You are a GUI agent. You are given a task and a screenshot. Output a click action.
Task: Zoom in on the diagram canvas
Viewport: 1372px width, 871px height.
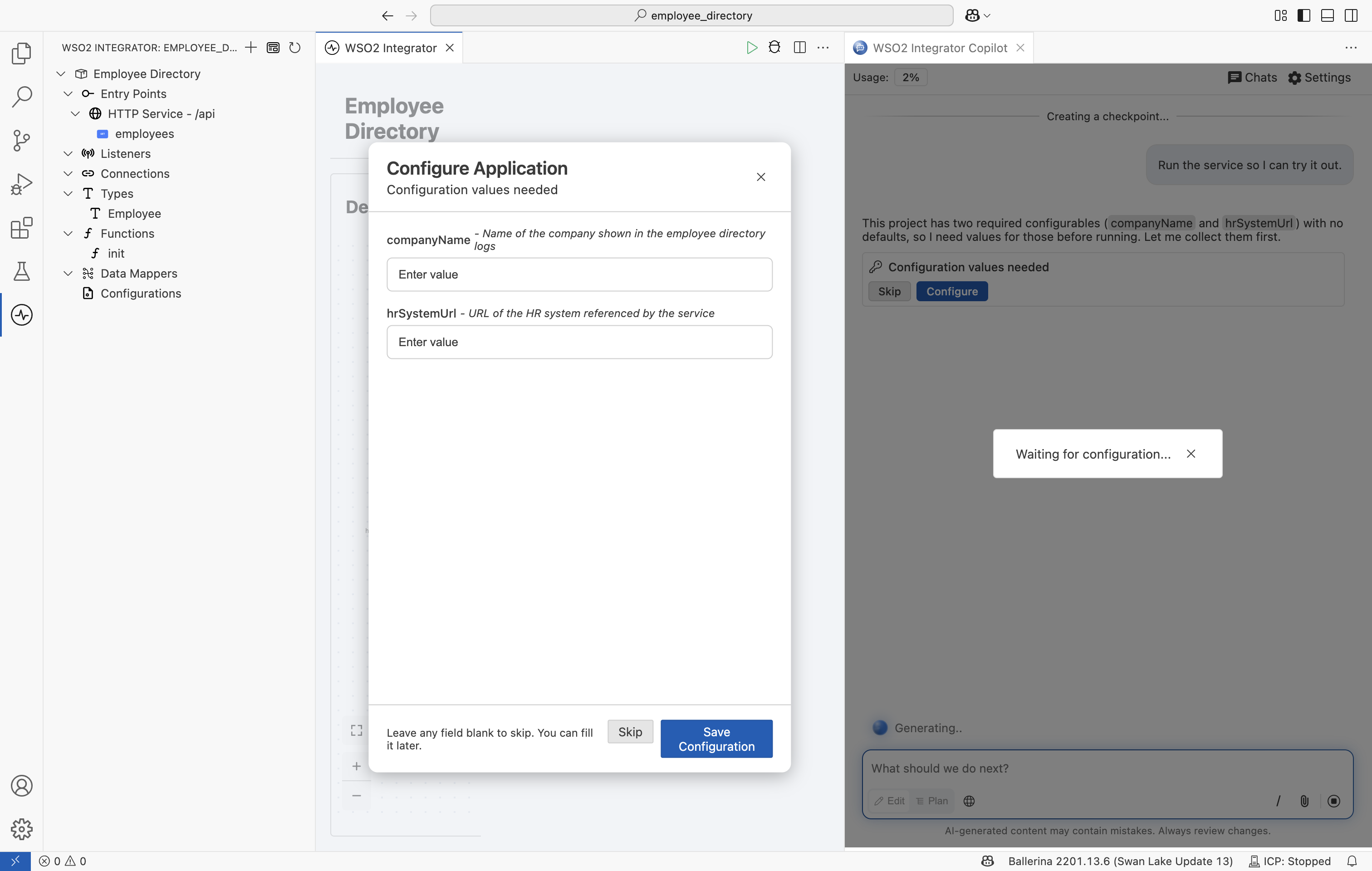(x=357, y=767)
